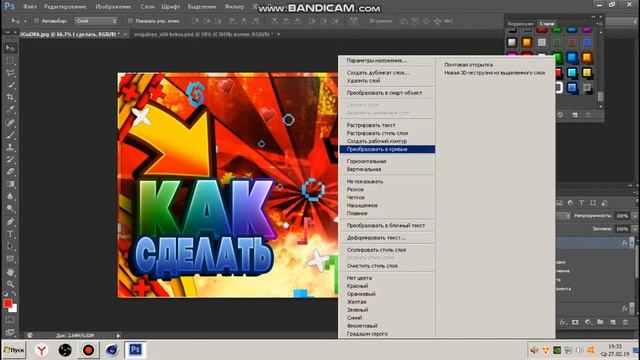This screenshot has height=360, width=640.
Task: Filter the layers by type (T) icon
Action: pos(581,202)
